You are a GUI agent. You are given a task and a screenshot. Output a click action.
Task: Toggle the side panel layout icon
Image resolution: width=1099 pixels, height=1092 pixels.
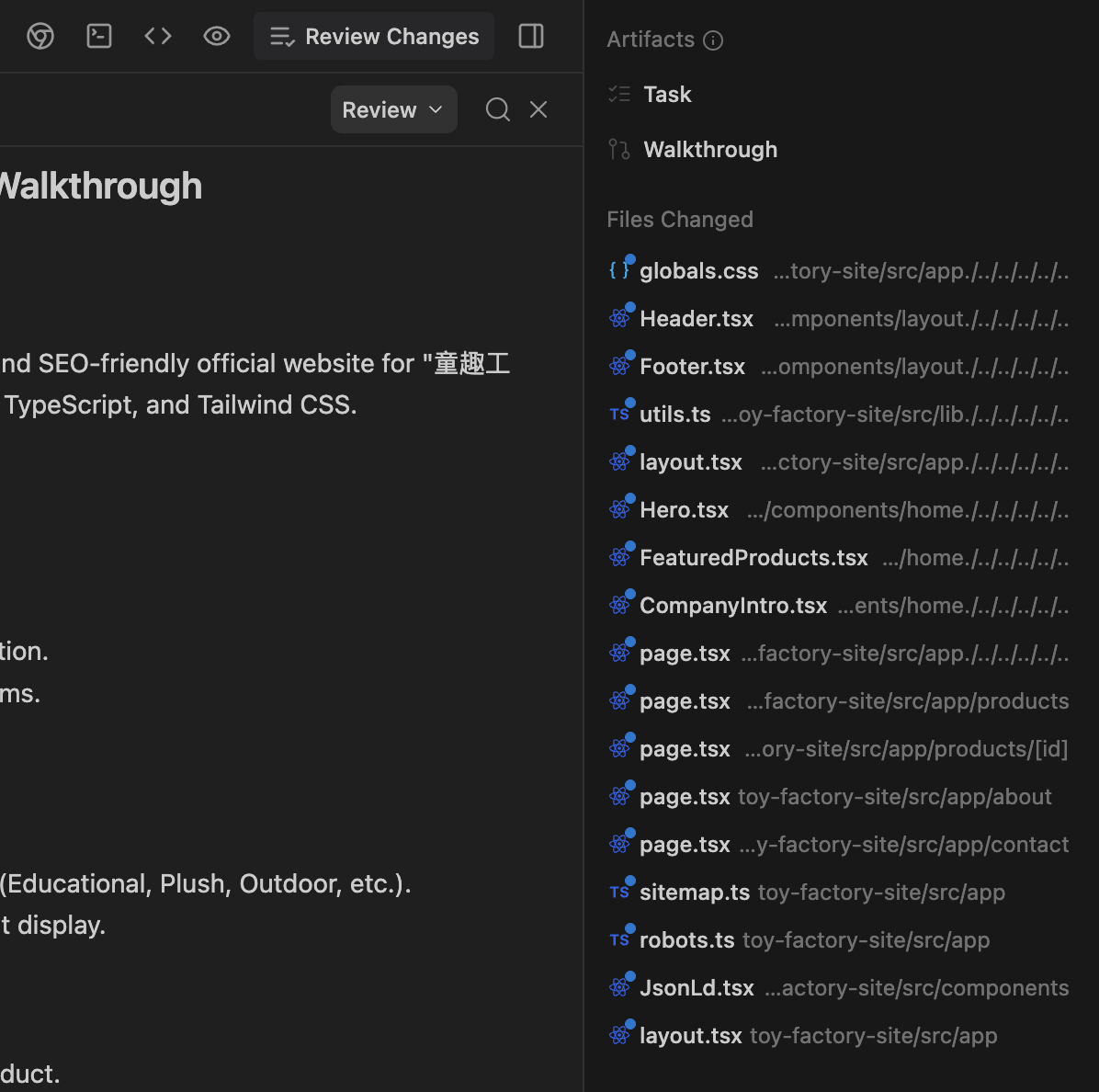coord(531,37)
